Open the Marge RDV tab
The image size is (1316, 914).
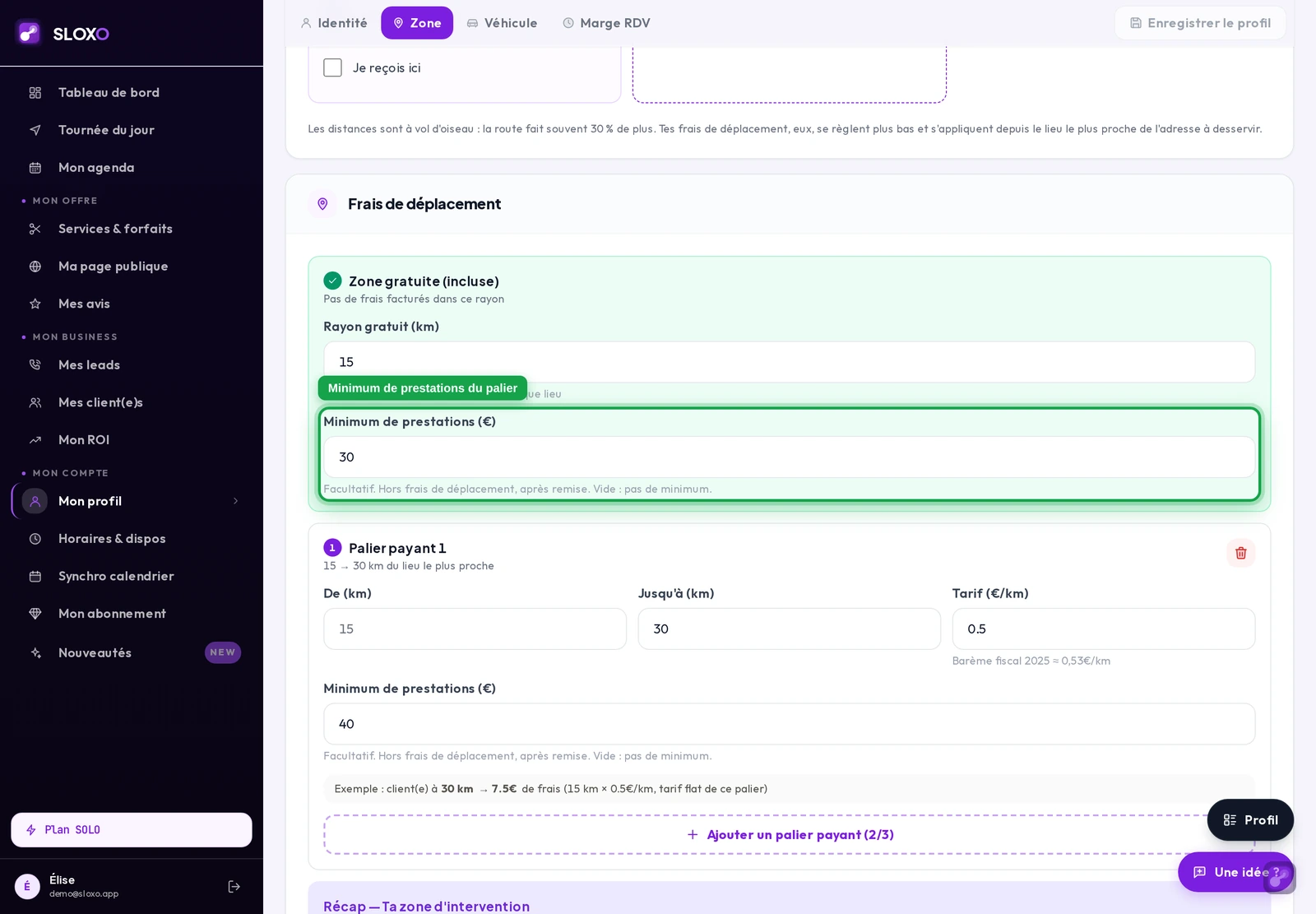click(606, 23)
